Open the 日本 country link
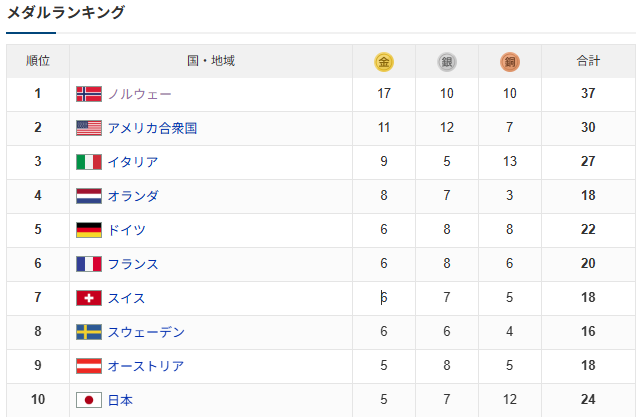This screenshot has height=417, width=642. click(x=120, y=400)
